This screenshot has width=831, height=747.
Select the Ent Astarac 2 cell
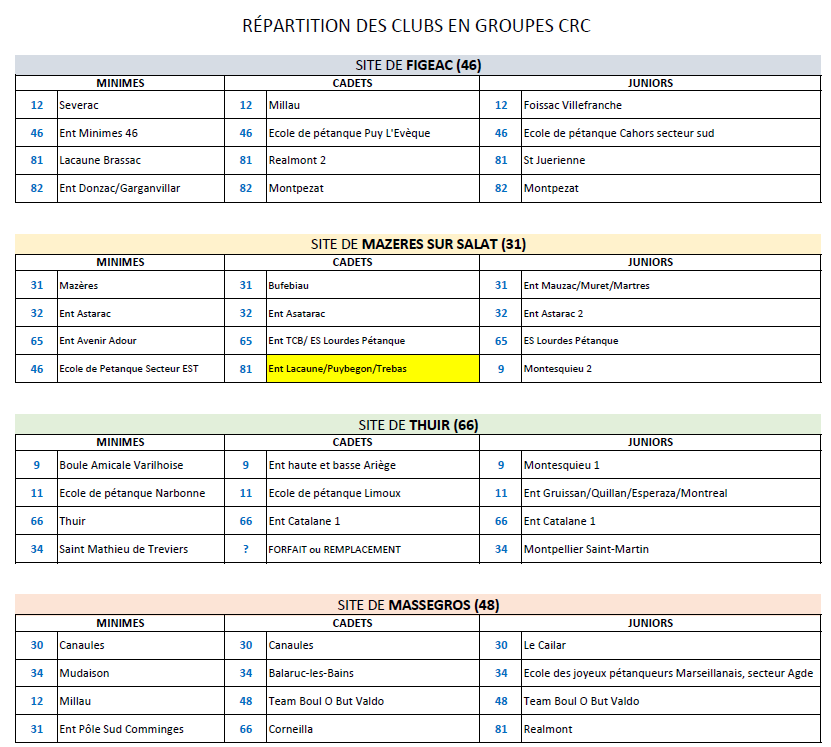(671, 313)
